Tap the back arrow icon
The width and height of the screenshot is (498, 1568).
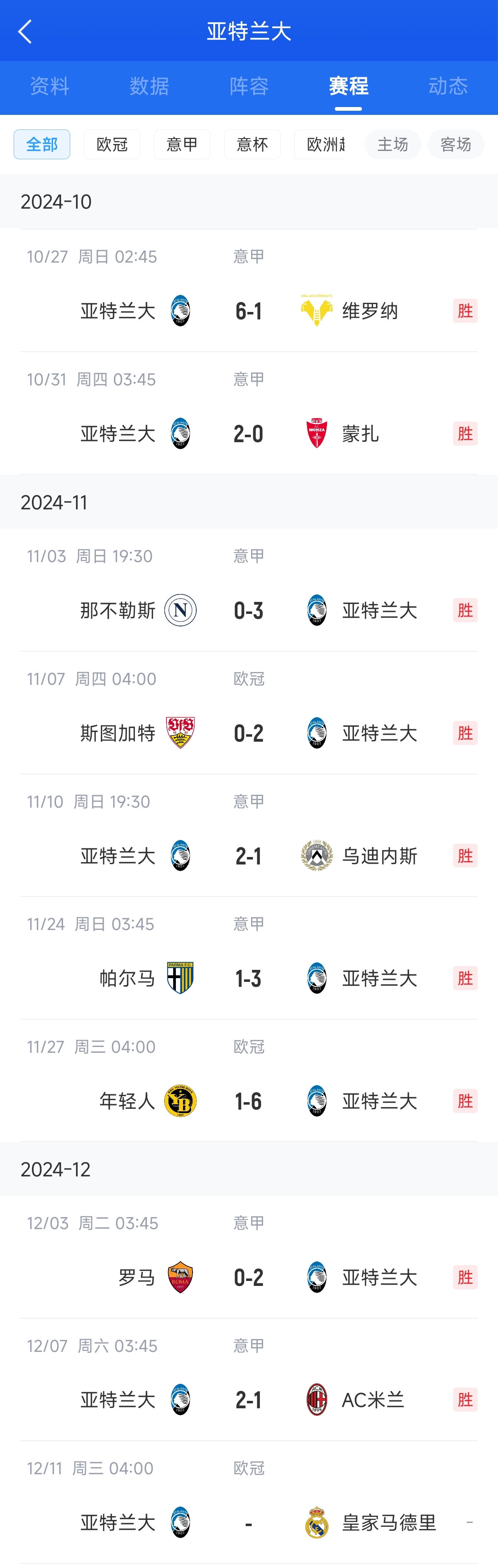coord(25,32)
